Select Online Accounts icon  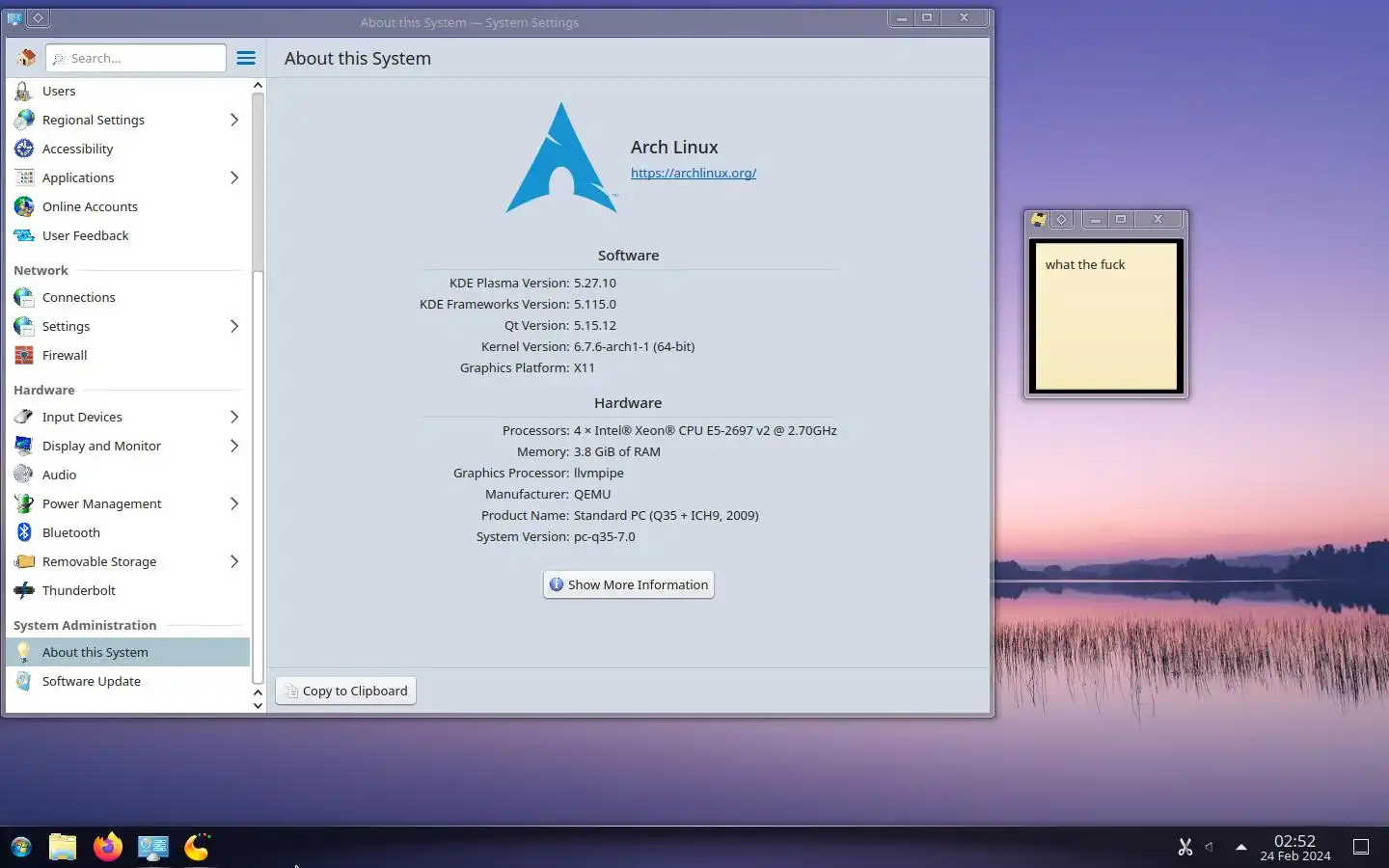click(x=24, y=206)
